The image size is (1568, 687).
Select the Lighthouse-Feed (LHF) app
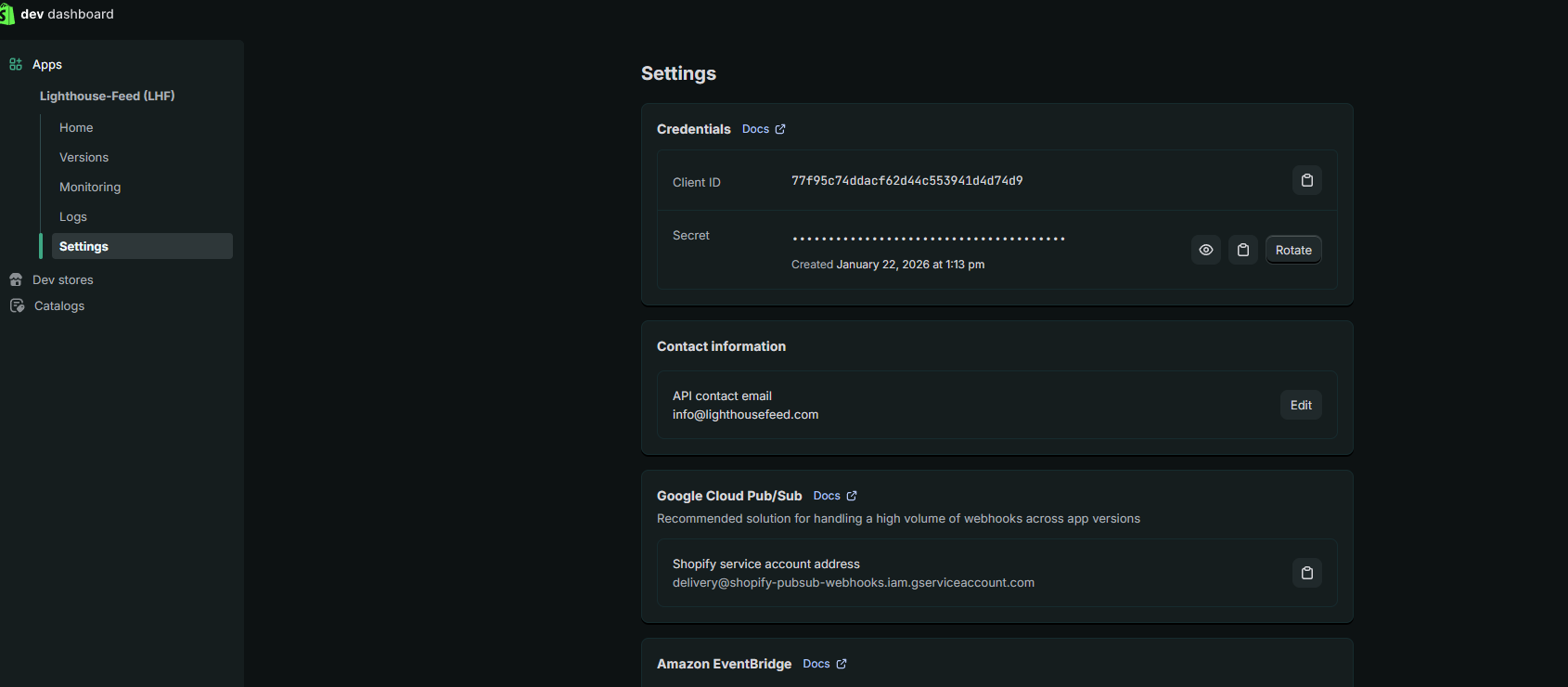(108, 96)
